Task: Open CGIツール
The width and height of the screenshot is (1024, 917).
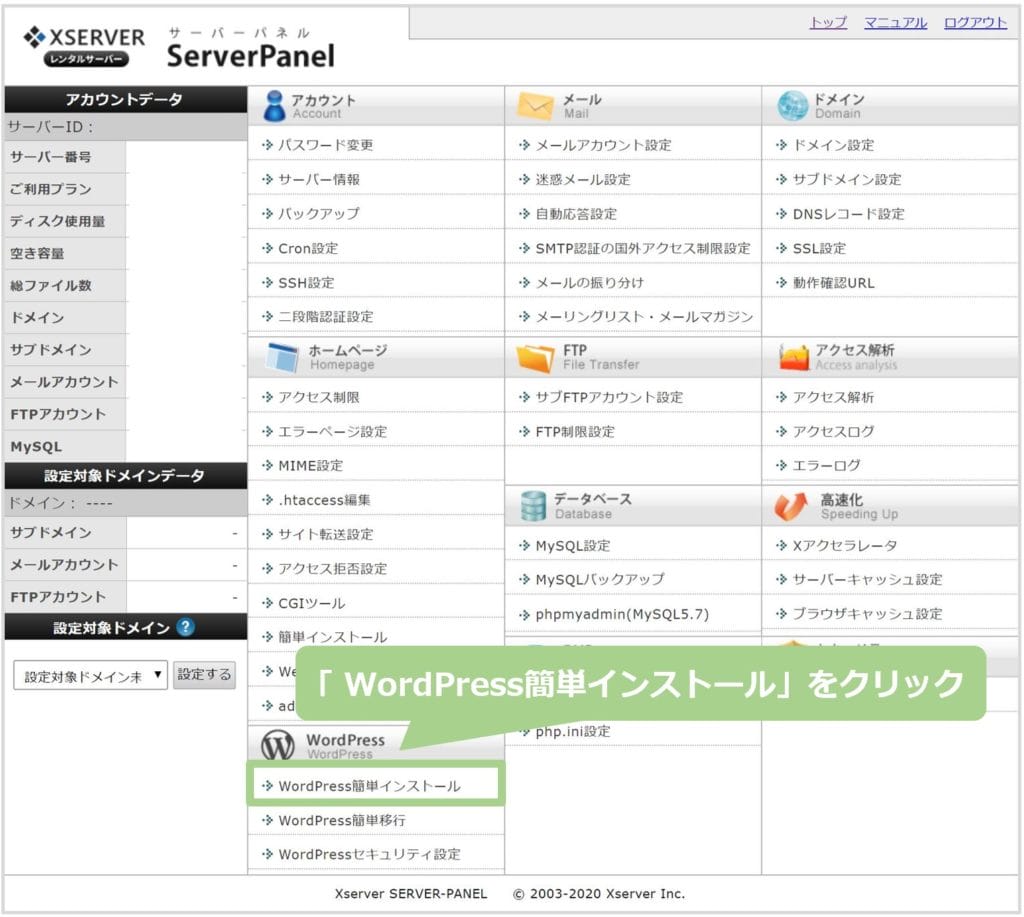Action: [x=312, y=603]
